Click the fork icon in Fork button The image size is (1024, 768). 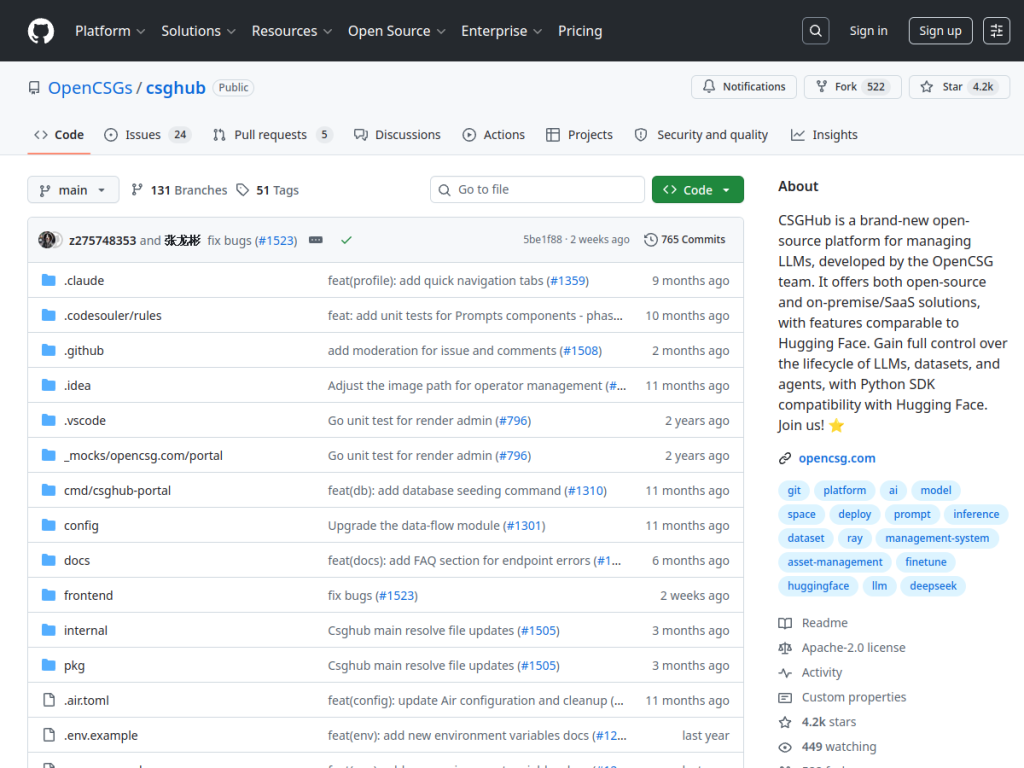(822, 86)
